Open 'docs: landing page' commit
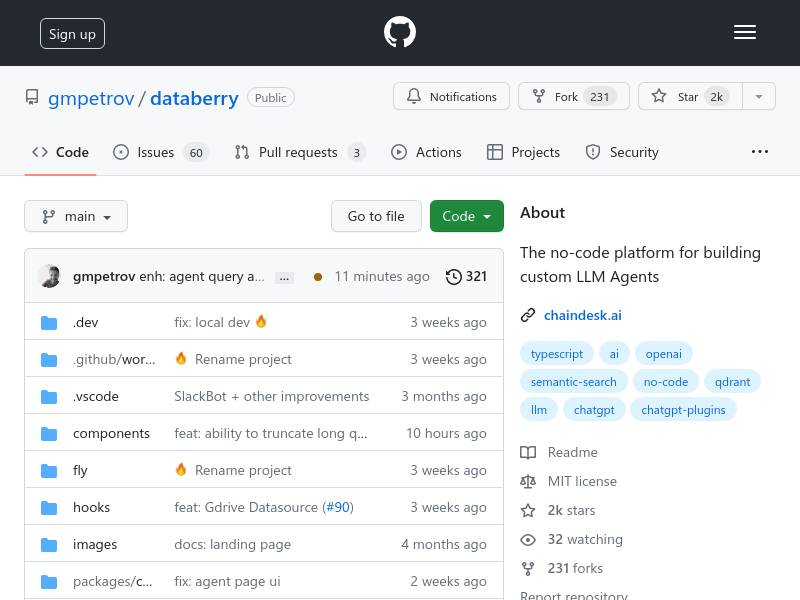 [x=232, y=544]
